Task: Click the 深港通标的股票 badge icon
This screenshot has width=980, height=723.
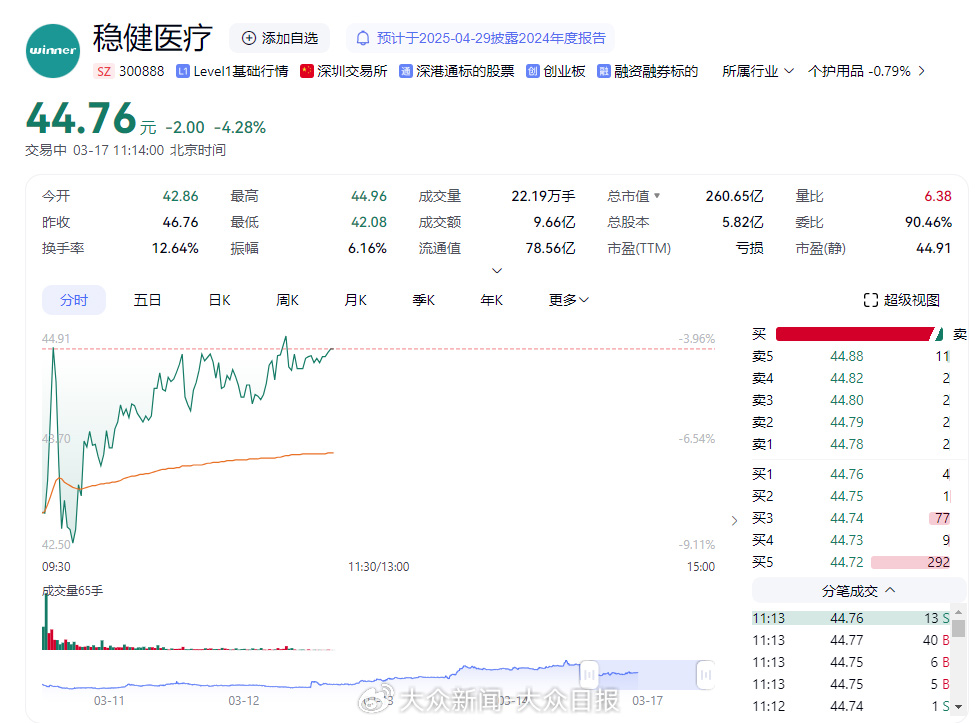Action: (406, 71)
